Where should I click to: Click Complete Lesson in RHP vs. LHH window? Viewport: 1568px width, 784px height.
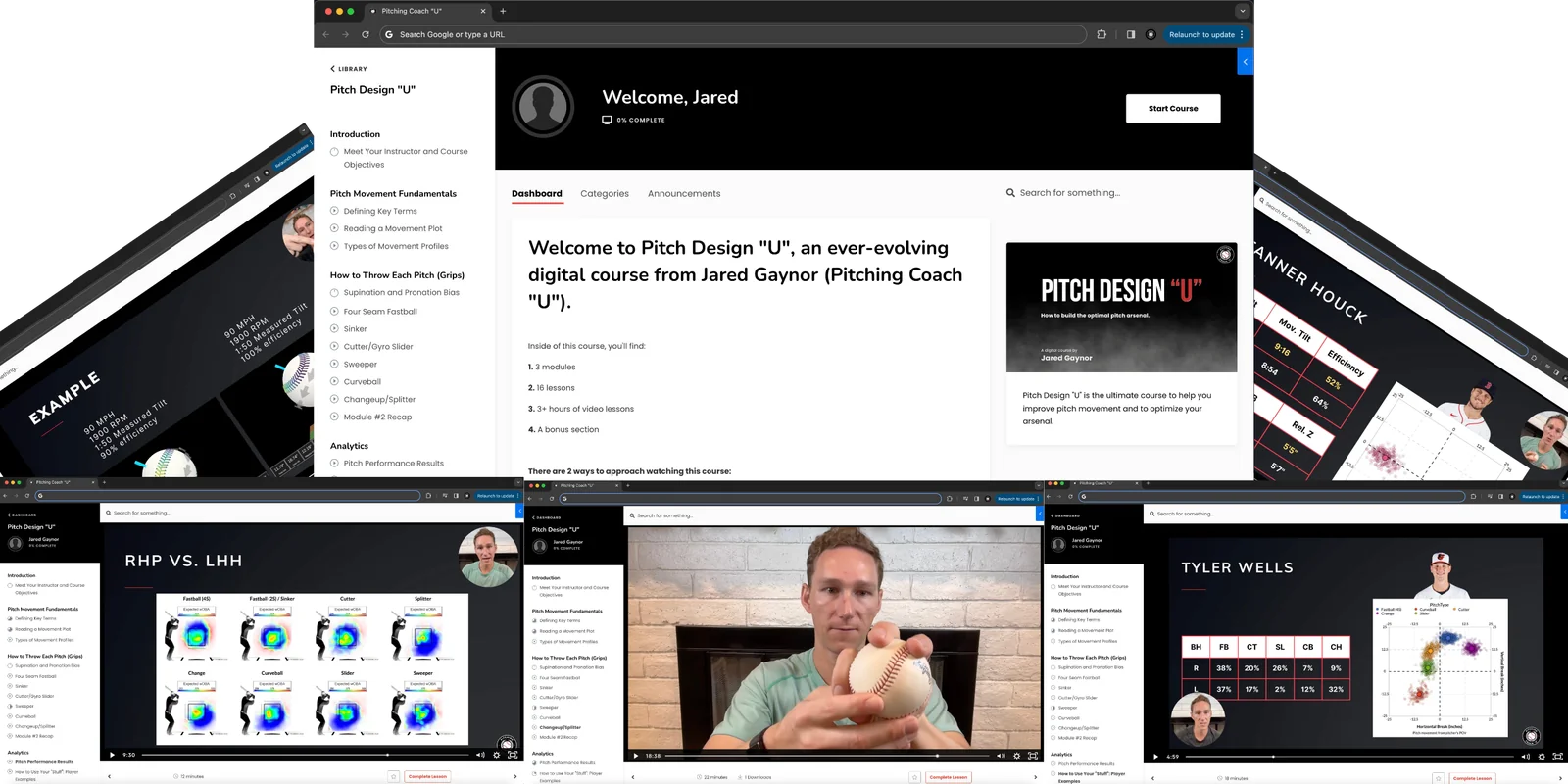tap(427, 776)
